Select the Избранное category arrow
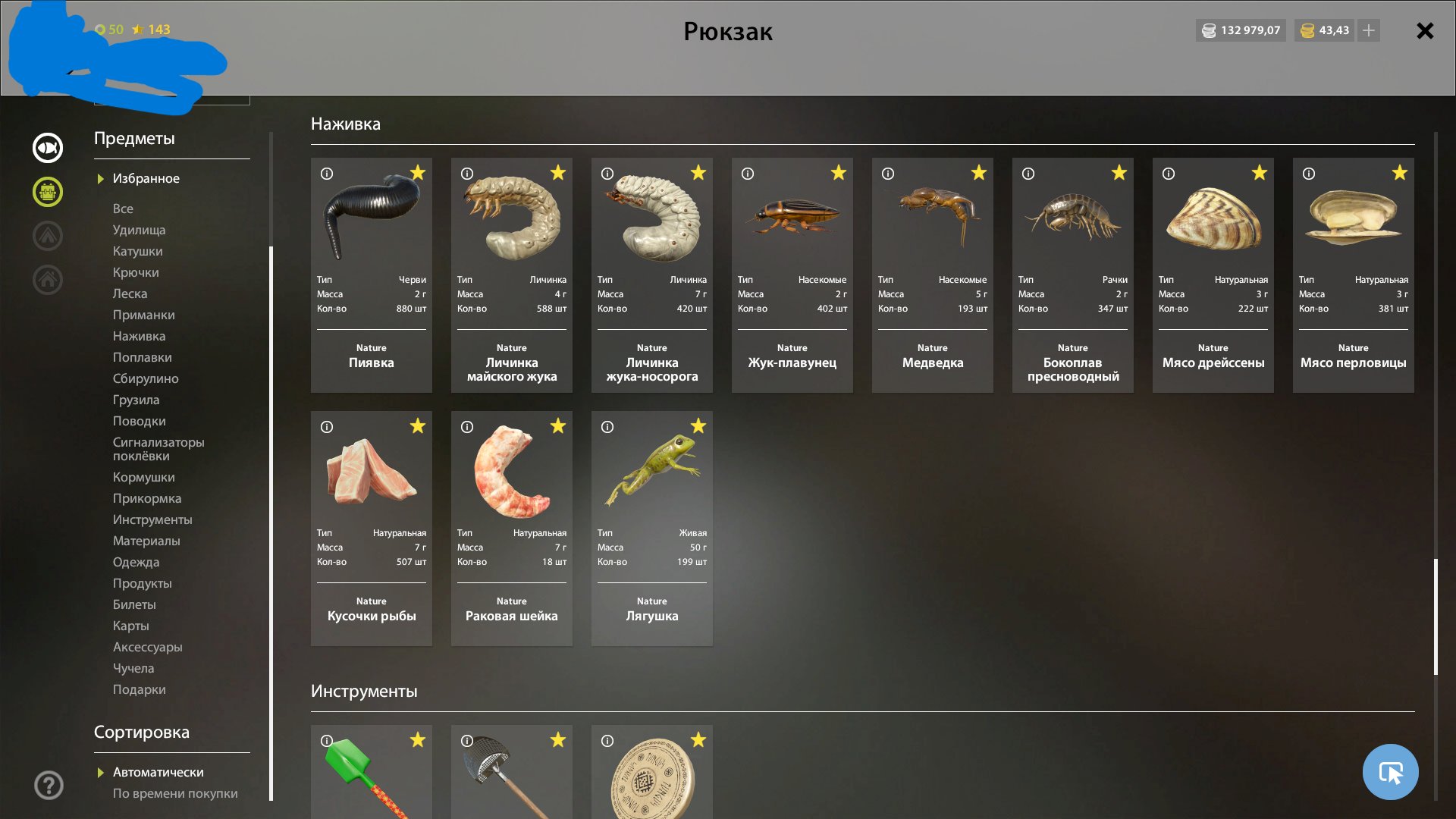 coord(100,179)
